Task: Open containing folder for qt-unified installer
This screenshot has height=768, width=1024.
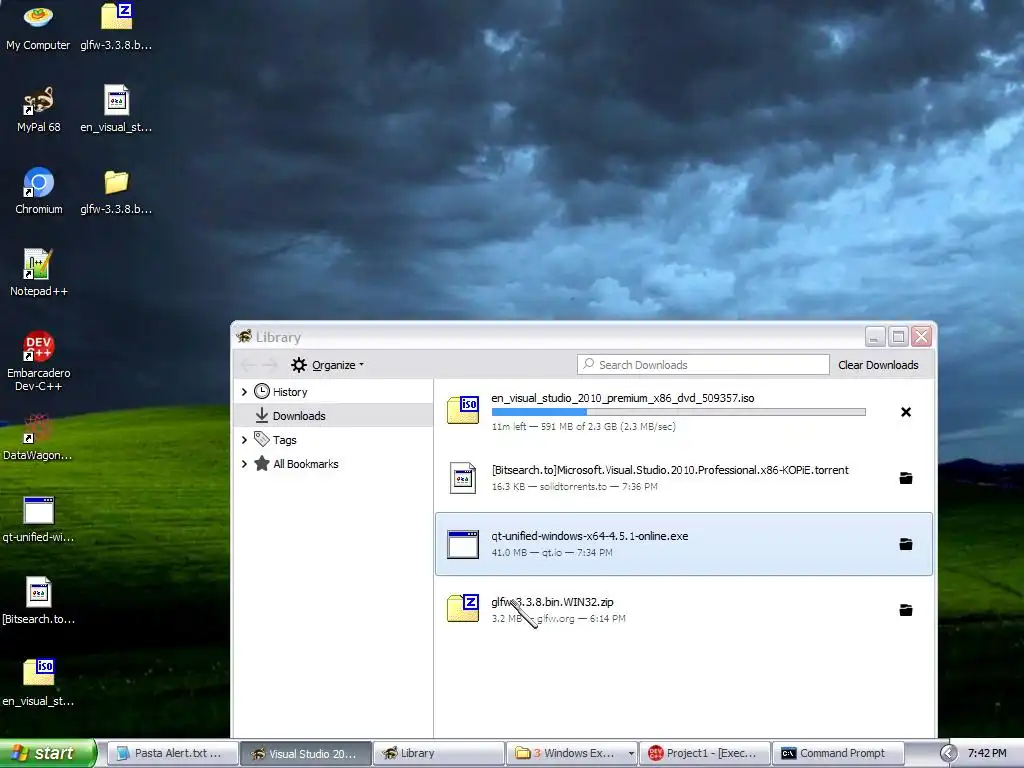Action: point(906,544)
